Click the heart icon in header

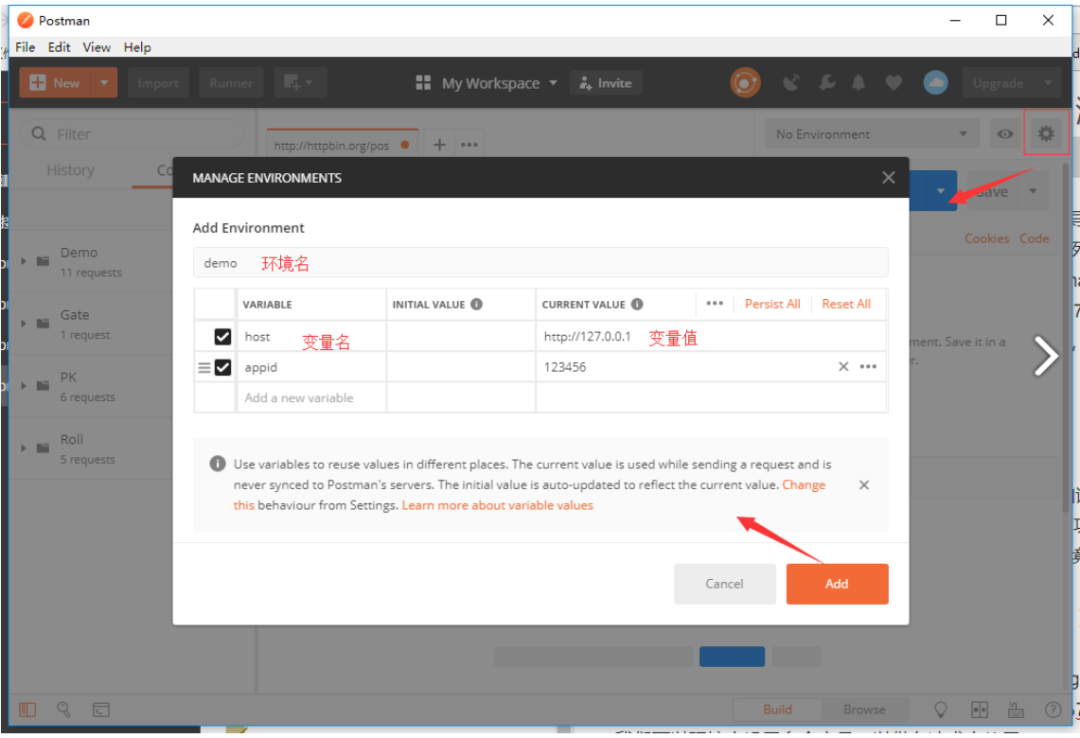(893, 83)
